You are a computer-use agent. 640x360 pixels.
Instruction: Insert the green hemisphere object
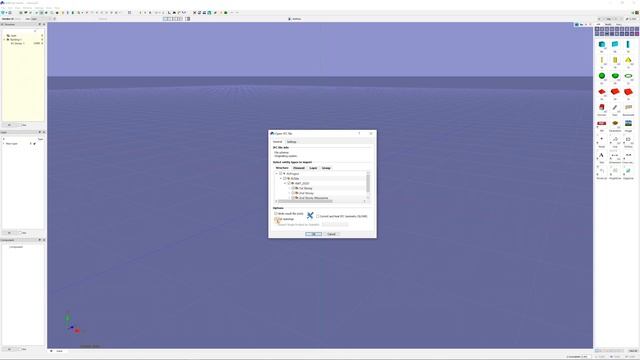pyautogui.click(x=615, y=76)
